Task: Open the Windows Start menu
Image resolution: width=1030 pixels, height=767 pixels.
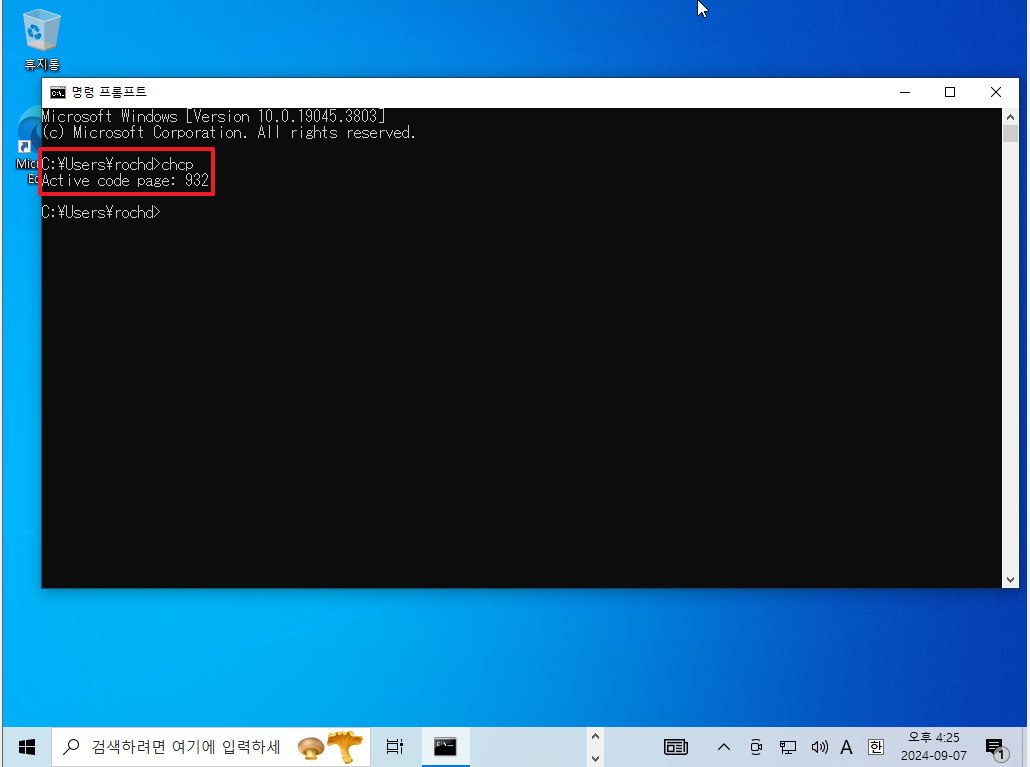Action: (x=27, y=747)
